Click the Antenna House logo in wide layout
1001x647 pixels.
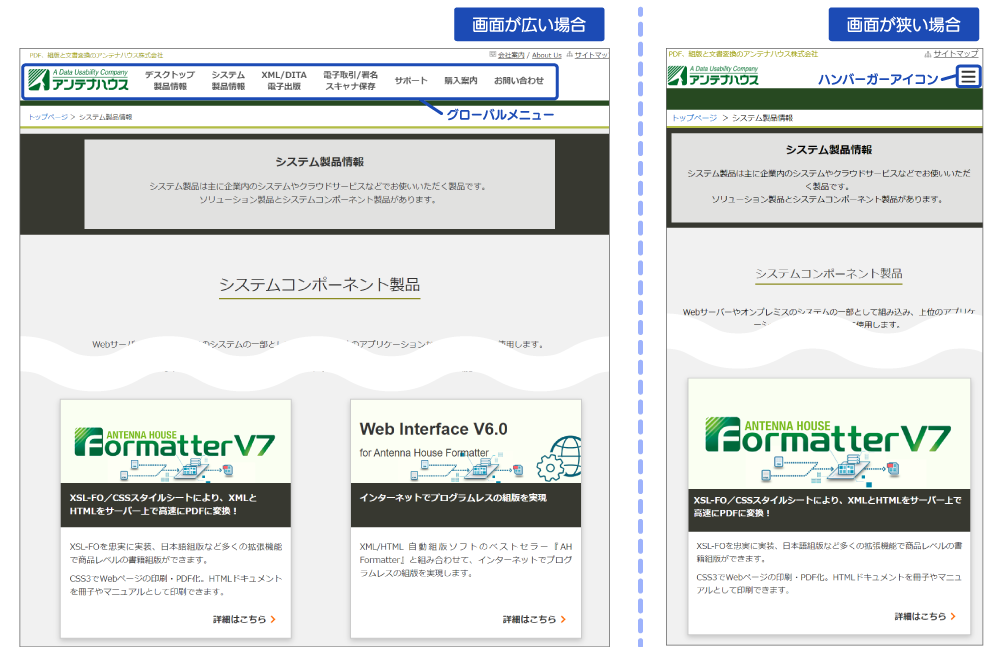(x=78, y=80)
